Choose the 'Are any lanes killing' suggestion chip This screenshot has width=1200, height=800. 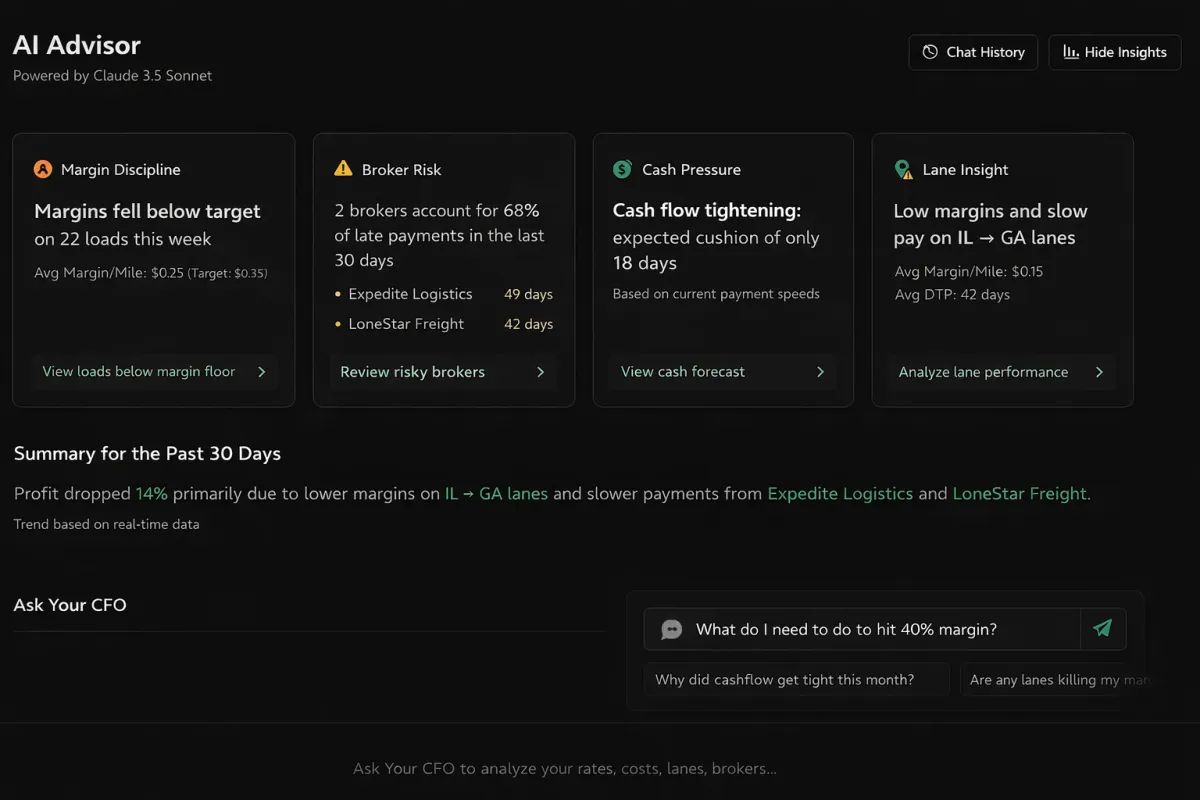(1045, 680)
